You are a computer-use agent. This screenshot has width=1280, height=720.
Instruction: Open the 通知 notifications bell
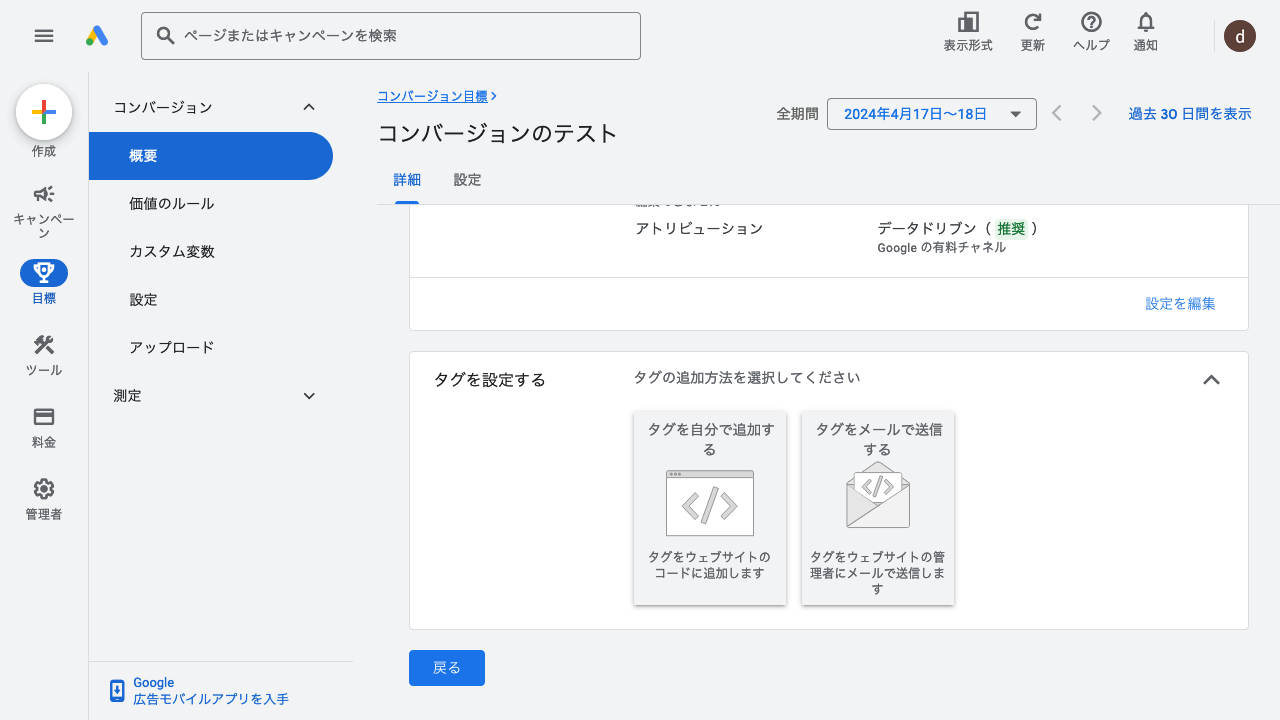click(x=1146, y=32)
